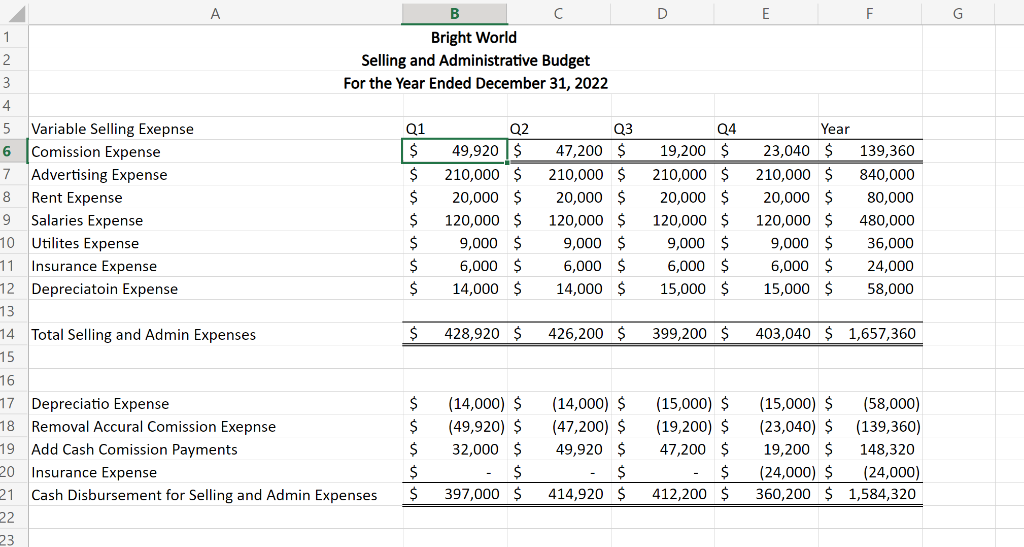Select yearly advertising total 840,000
The image size is (1024, 547).
[x=869, y=174]
